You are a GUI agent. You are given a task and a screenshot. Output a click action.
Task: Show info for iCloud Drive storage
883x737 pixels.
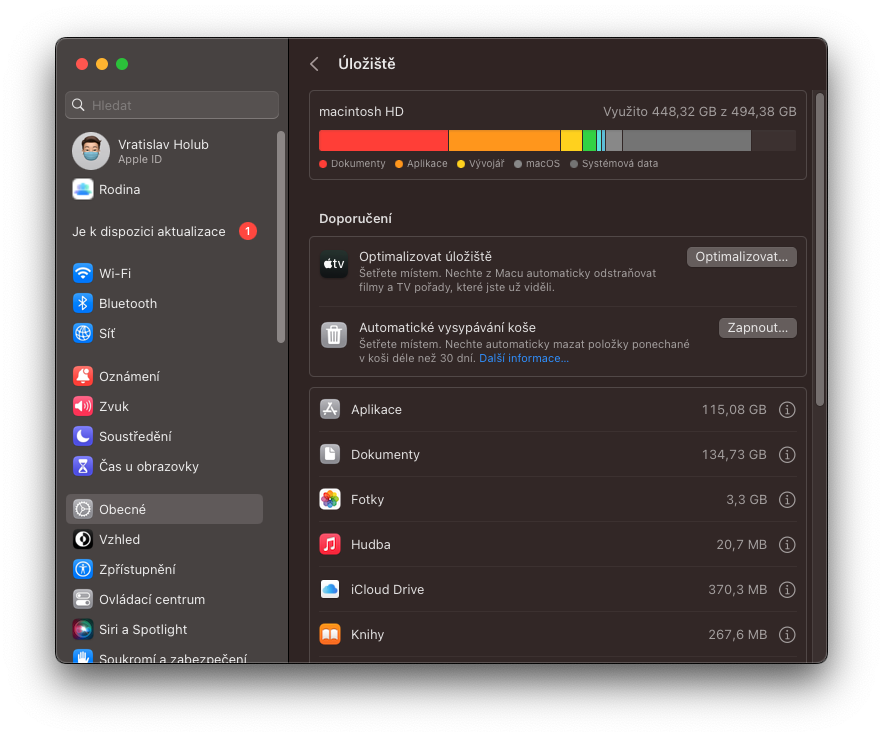787,589
